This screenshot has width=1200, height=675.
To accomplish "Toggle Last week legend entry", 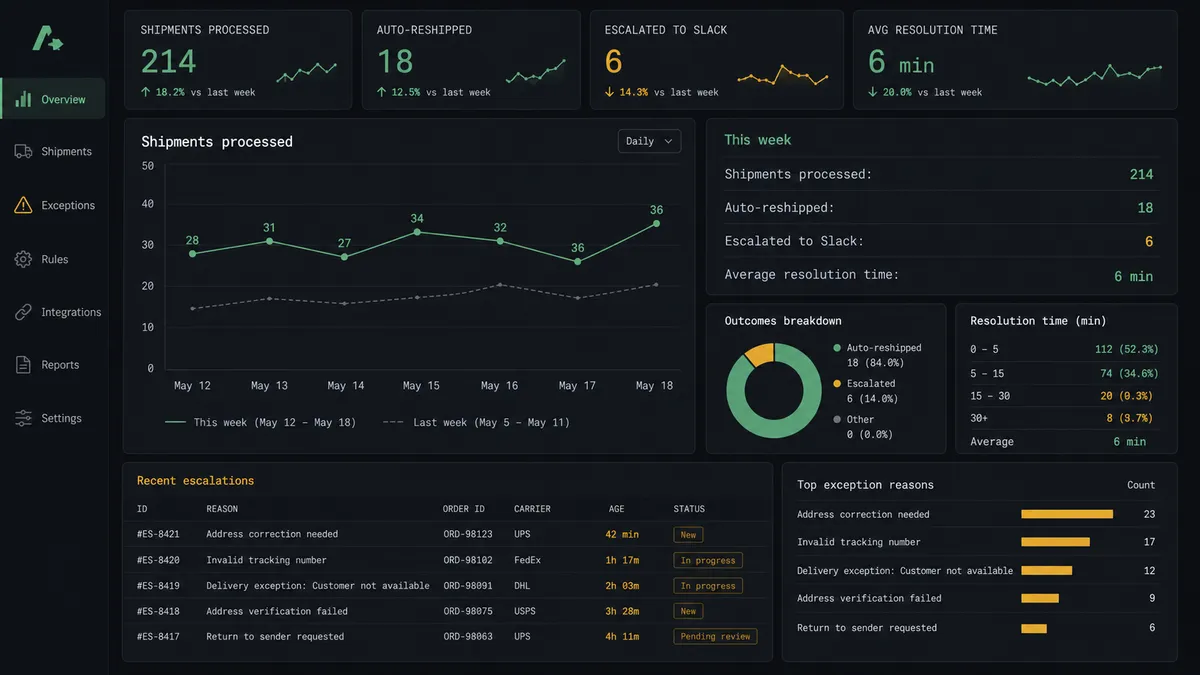I will point(476,422).
